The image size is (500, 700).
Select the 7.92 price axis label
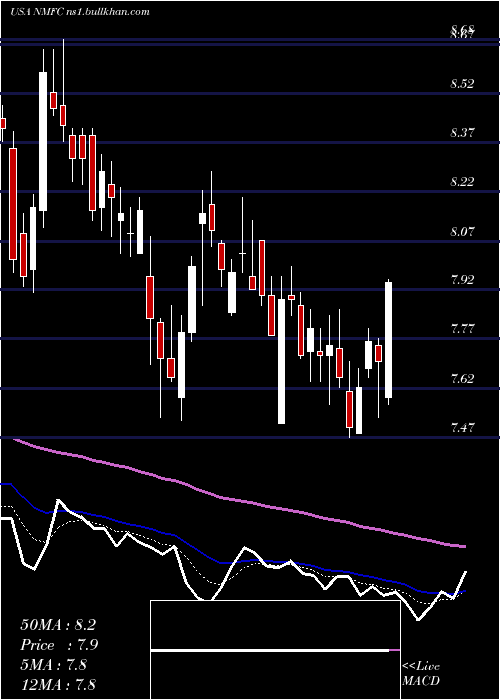462,280
